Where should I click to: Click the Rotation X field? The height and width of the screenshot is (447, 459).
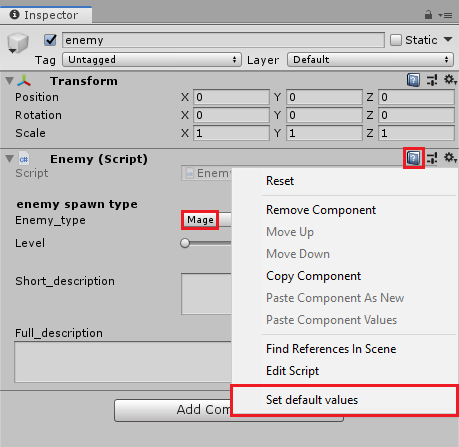point(231,115)
